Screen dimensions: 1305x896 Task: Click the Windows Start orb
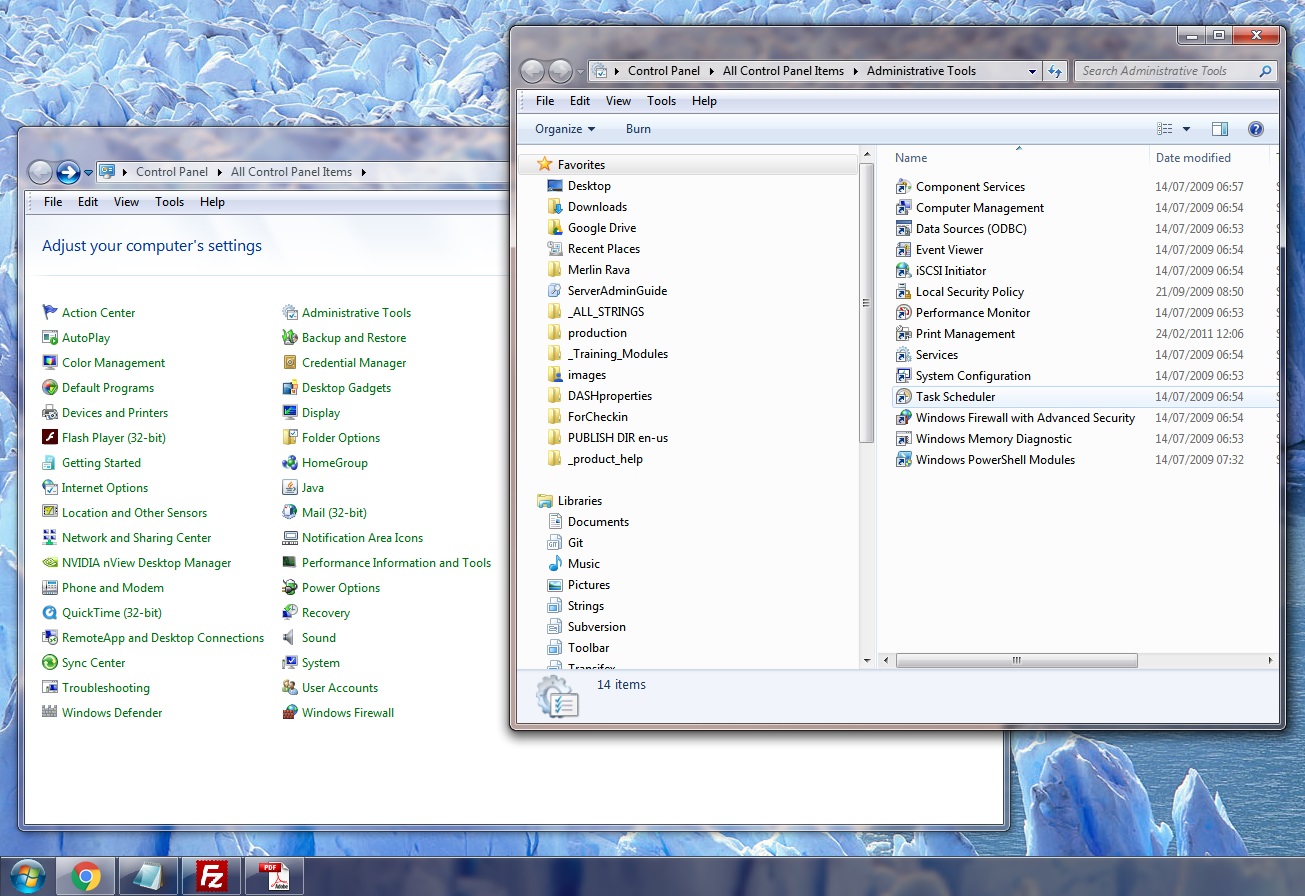point(26,877)
